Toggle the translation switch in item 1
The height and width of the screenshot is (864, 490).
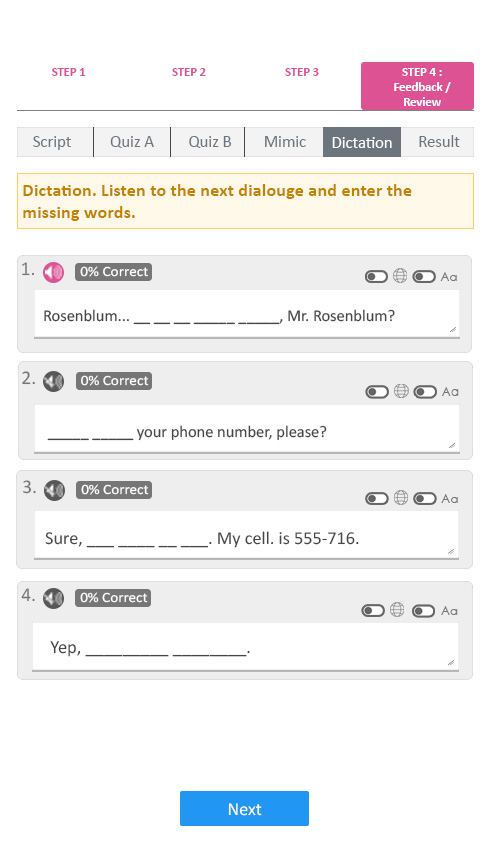tap(376, 277)
